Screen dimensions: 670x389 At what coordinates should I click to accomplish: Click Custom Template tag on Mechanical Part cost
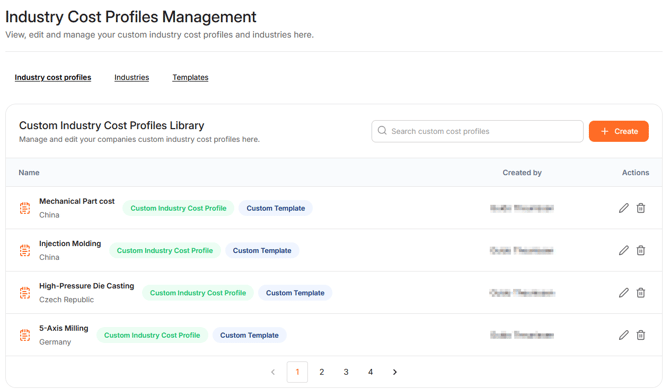(x=276, y=208)
